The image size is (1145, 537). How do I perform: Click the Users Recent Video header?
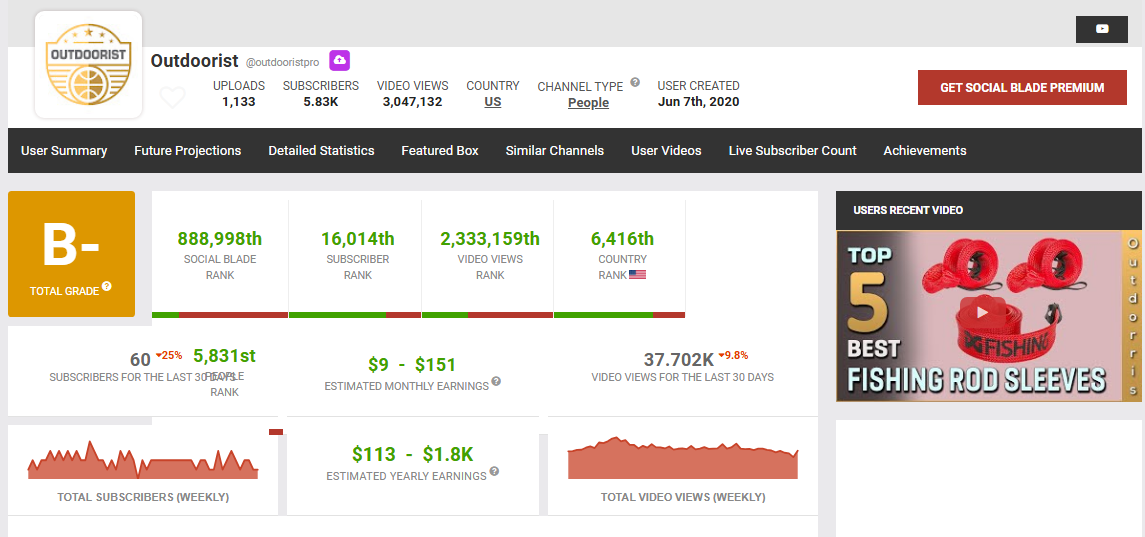[x=989, y=210]
